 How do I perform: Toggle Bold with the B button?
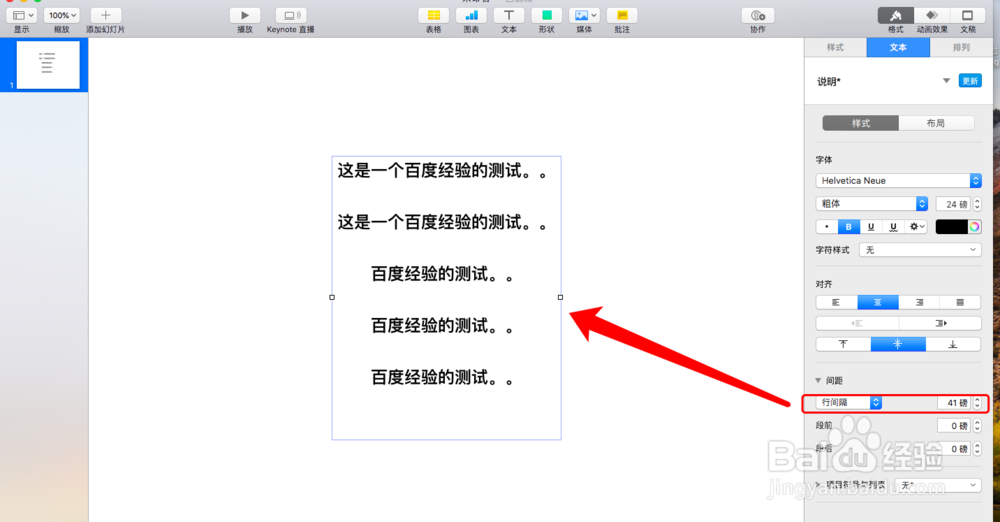tap(848, 227)
